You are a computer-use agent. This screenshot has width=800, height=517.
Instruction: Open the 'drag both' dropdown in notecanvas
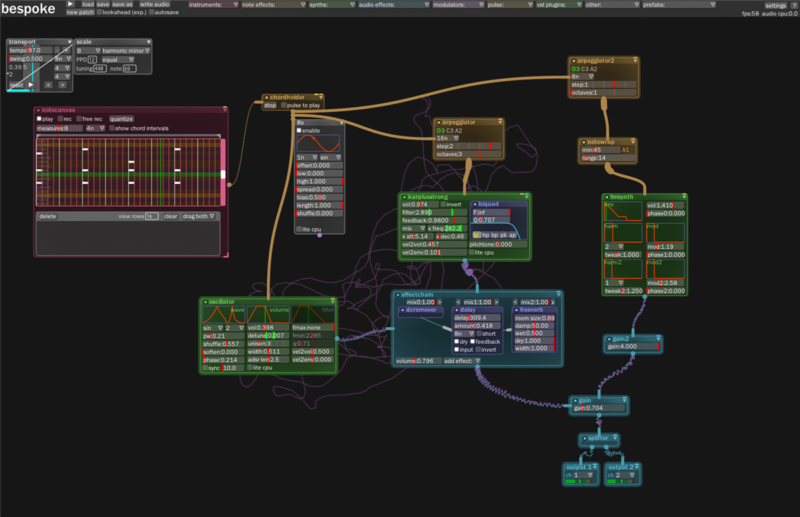[198, 215]
